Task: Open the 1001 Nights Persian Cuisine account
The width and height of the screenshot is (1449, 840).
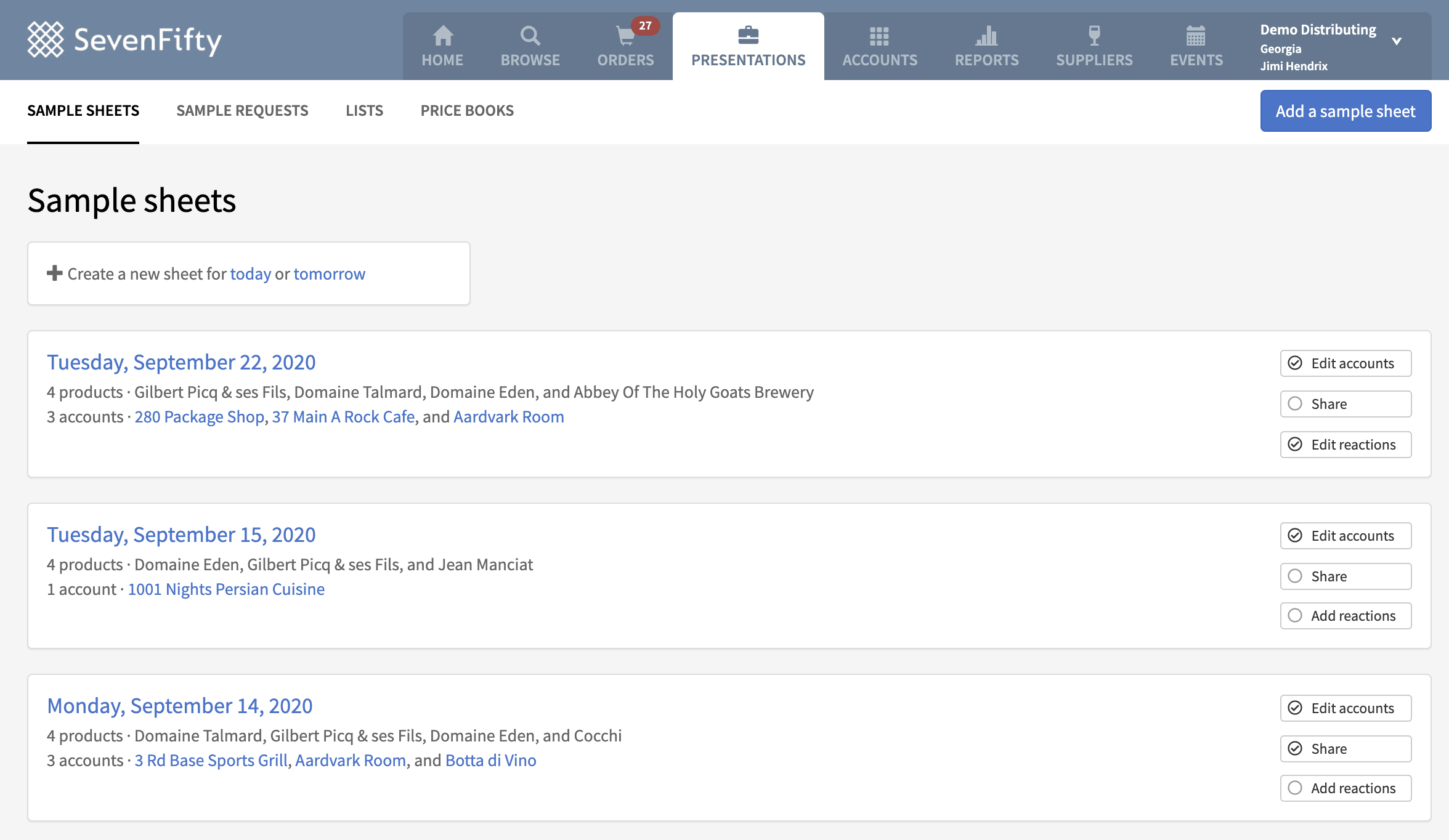Action: (226, 589)
